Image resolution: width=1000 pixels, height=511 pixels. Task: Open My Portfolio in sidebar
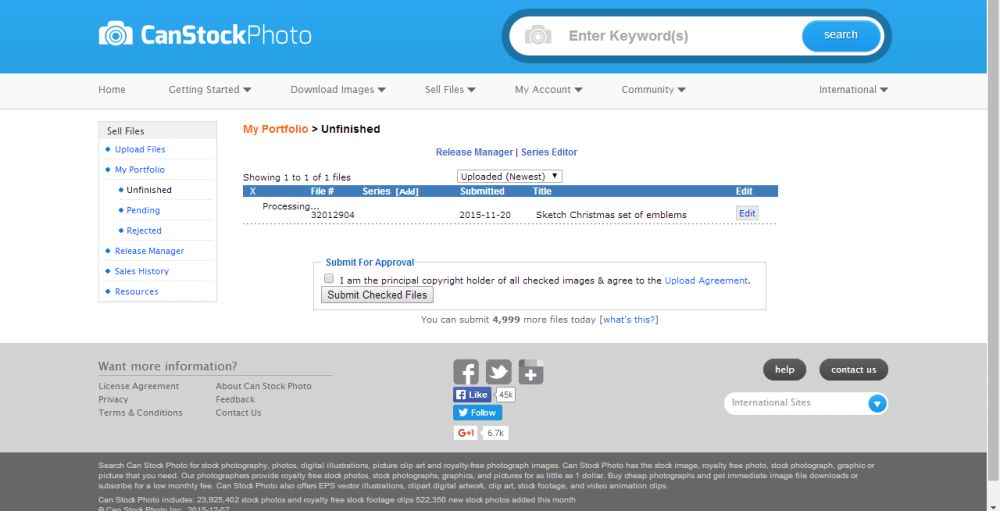coord(140,170)
